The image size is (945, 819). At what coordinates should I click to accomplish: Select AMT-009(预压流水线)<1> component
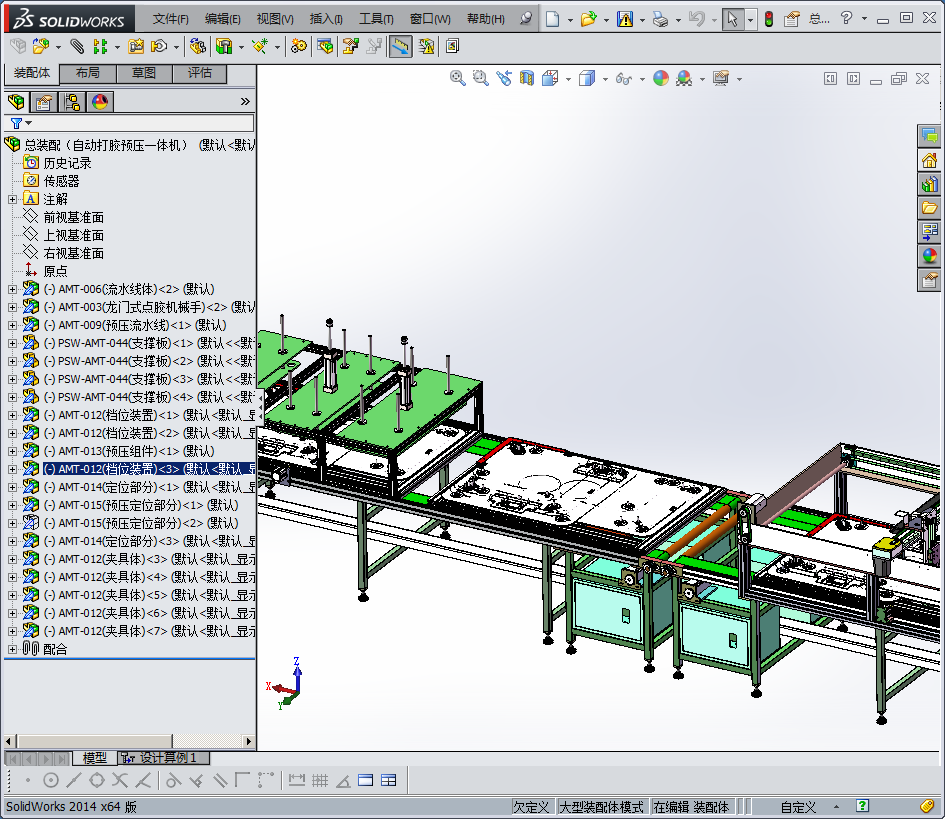[x=135, y=325]
